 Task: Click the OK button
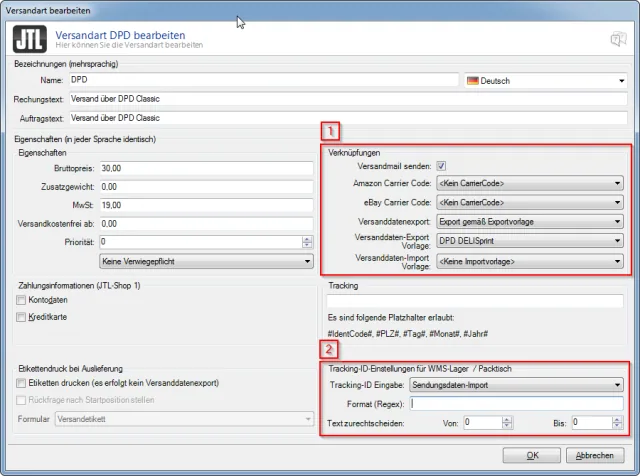(x=531, y=455)
